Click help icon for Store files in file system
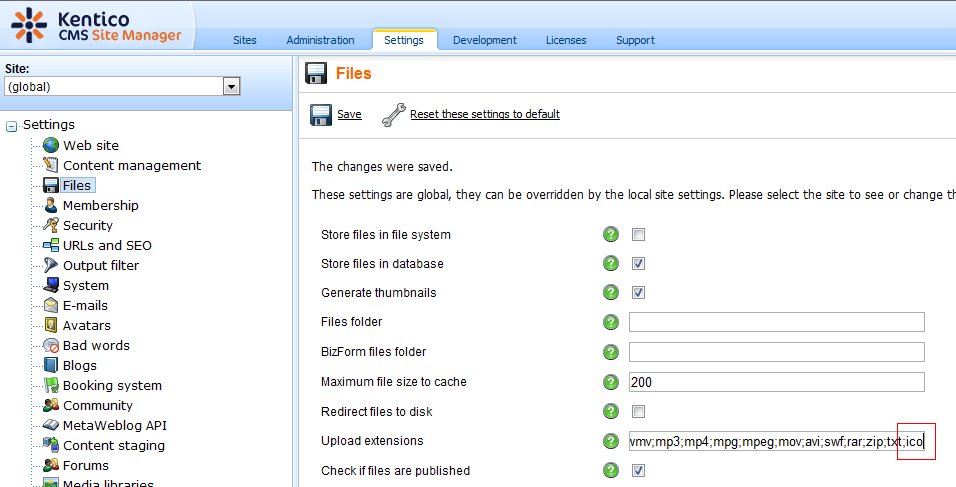 click(610, 235)
